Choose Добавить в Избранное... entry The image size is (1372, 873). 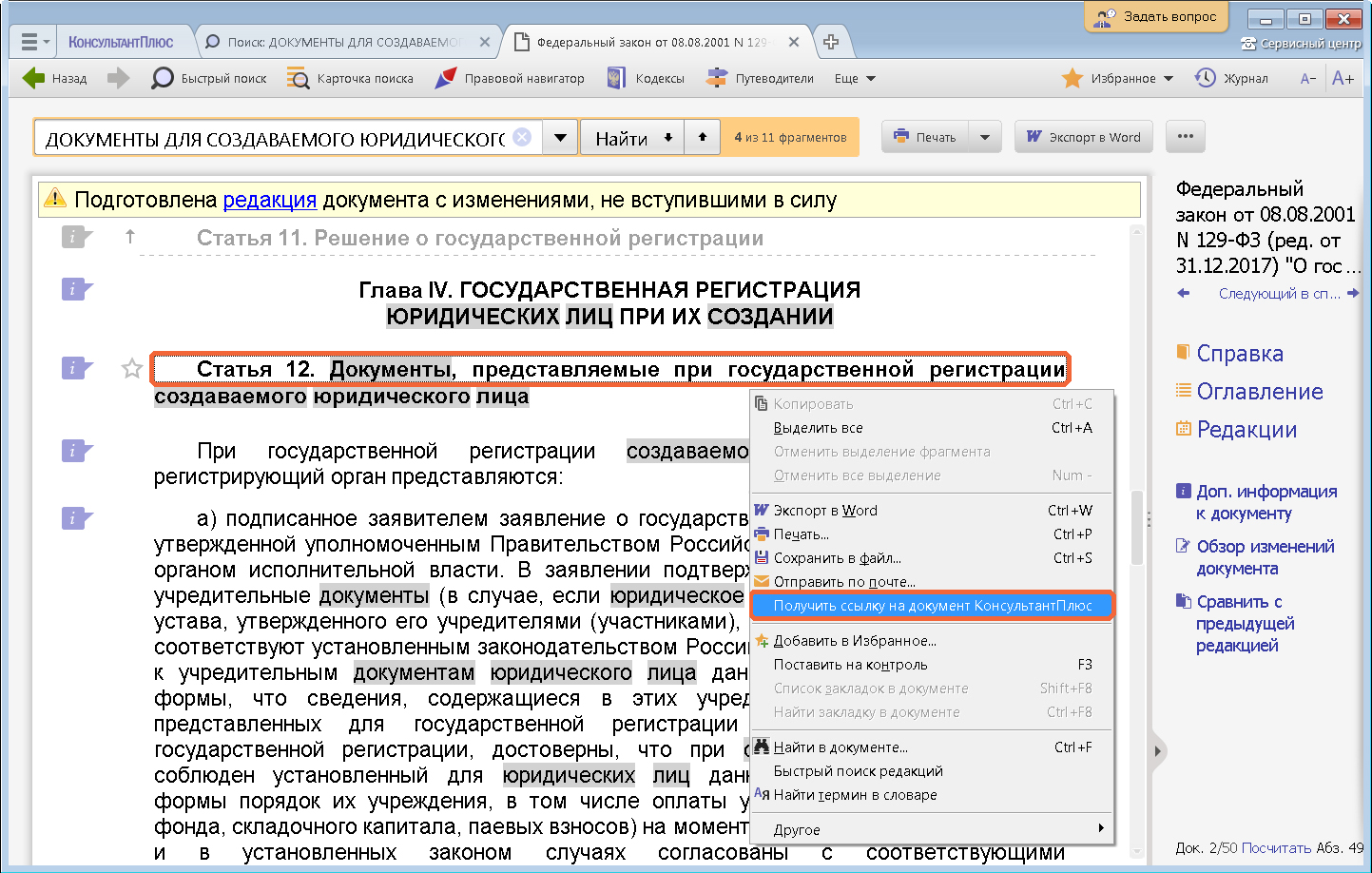(932, 641)
